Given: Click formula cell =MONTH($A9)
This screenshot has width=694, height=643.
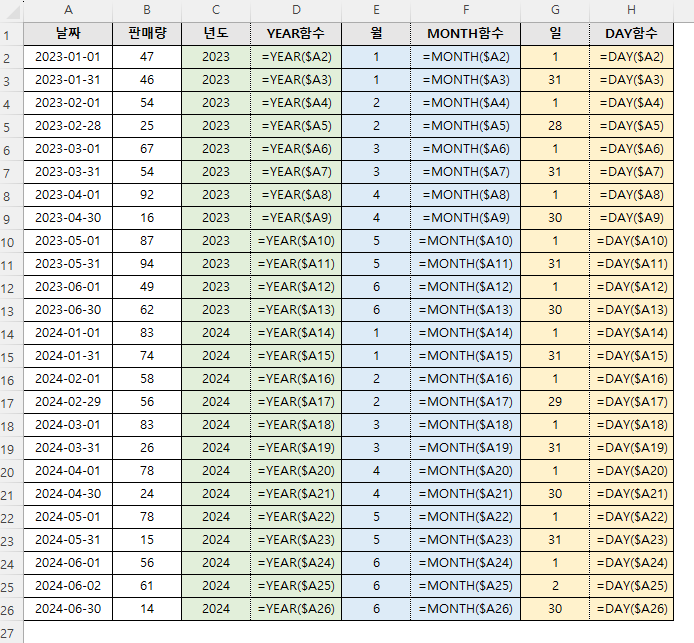Looking at the screenshot, I should pos(466,218).
